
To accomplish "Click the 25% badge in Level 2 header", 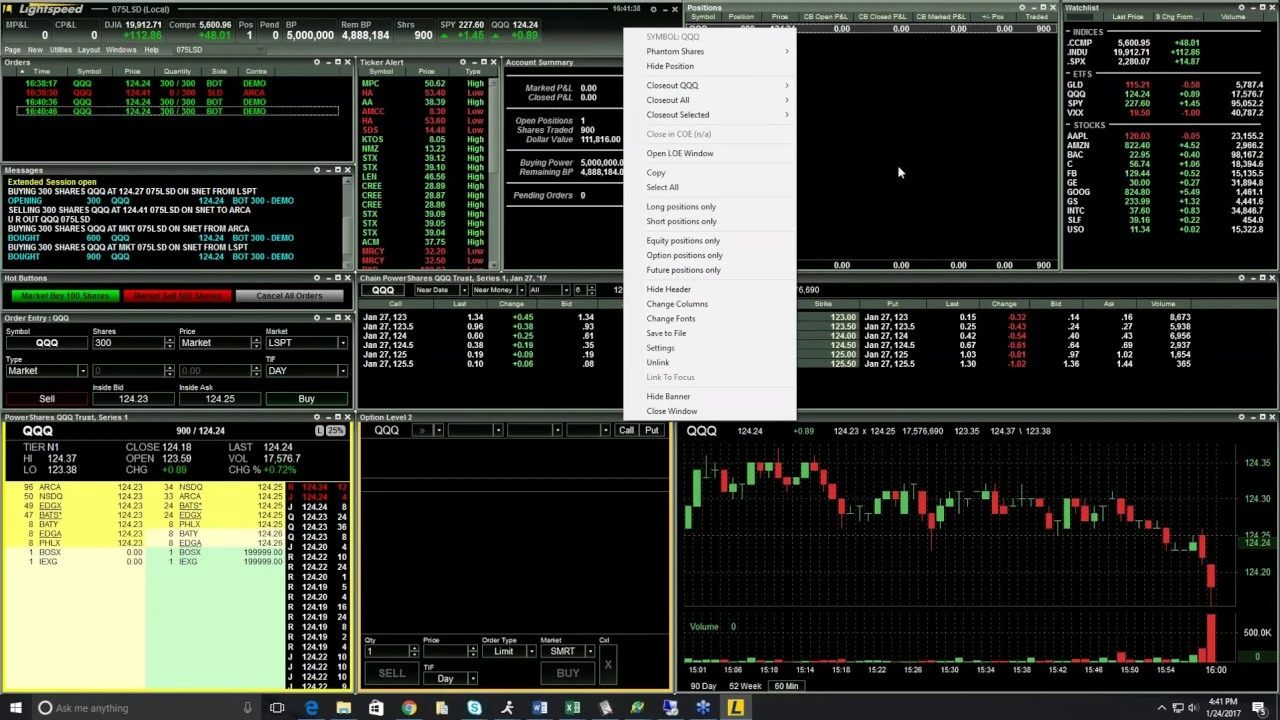I will click(x=336, y=431).
